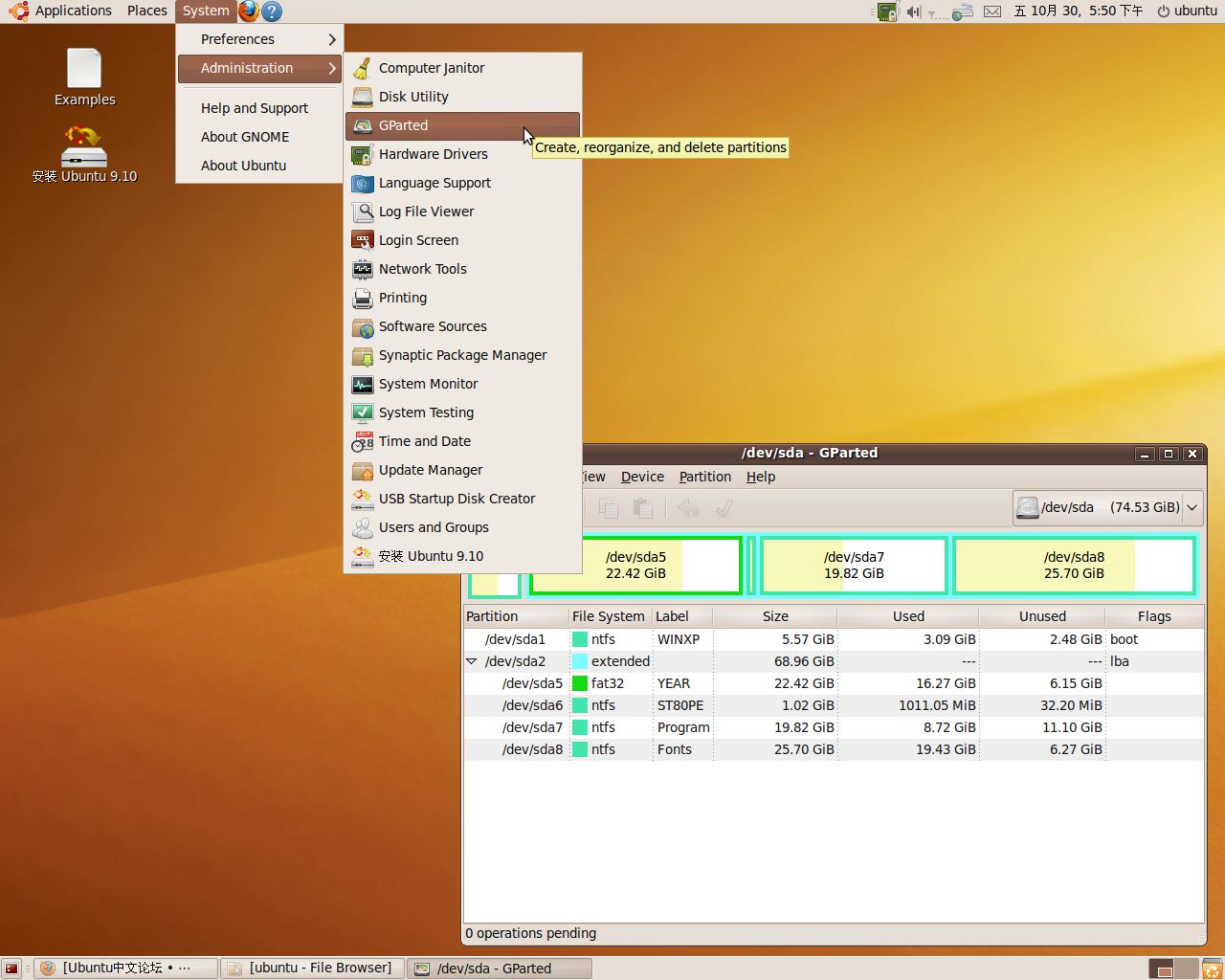The image size is (1225, 980).
Task: Select /dev/sda8 block in partition map
Action: [1074, 565]
